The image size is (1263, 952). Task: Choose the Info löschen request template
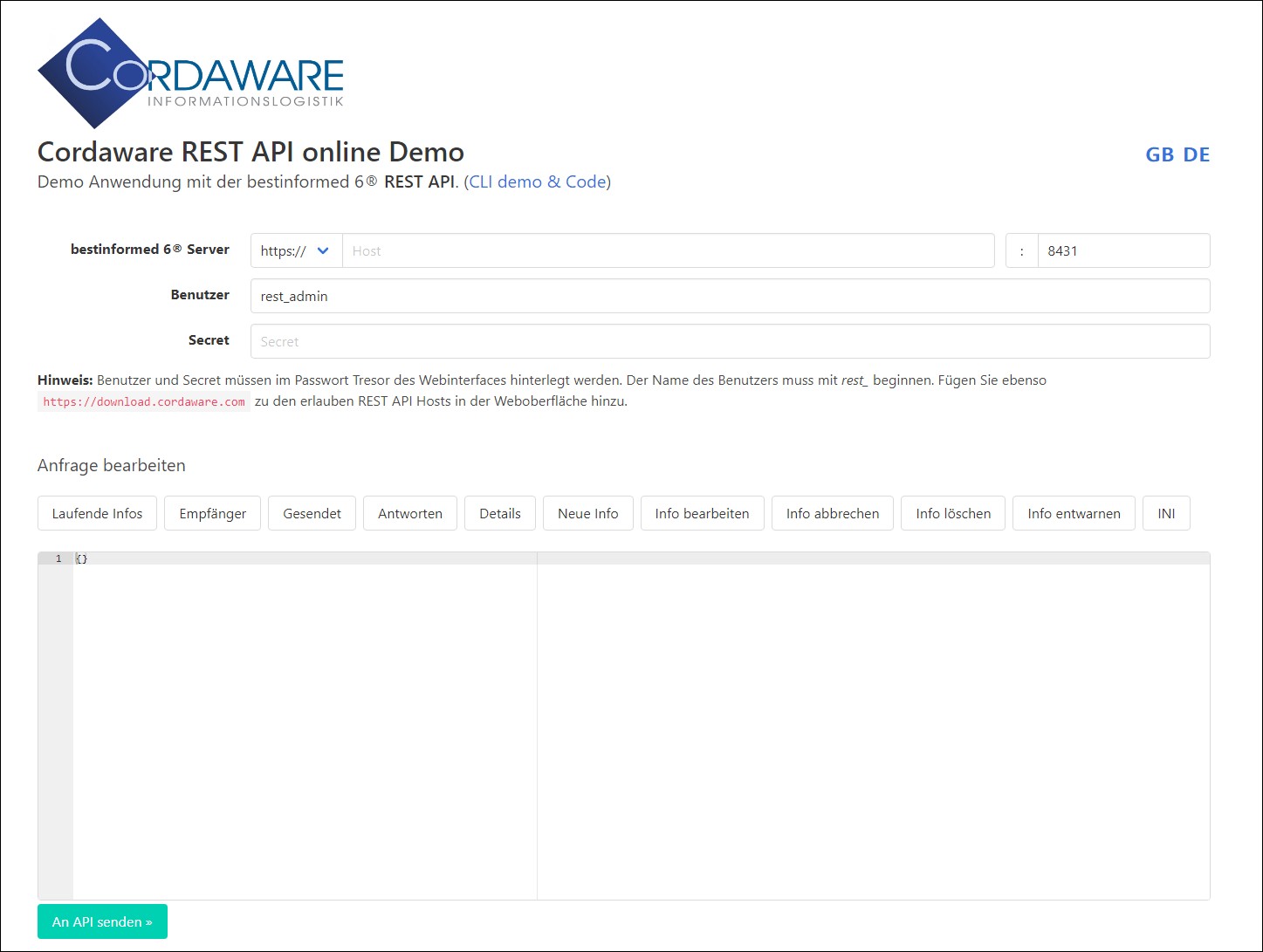point(953,513)
